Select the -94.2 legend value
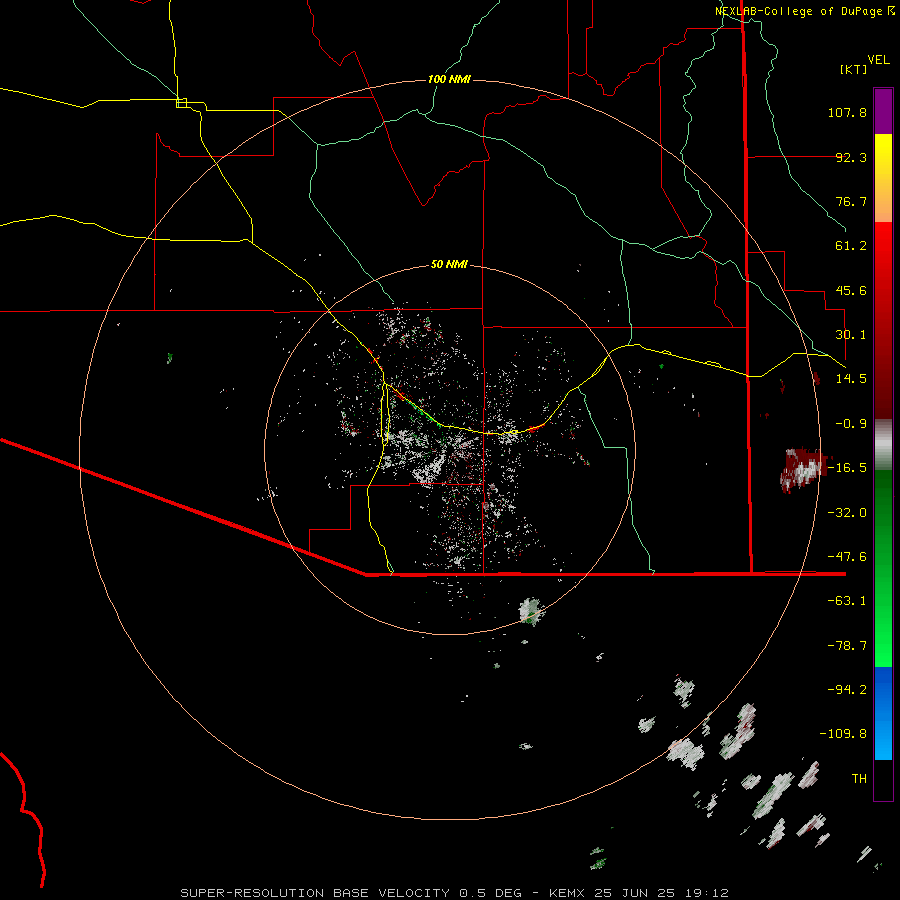Viewport: 900px width, 900px height. coord(847,690)
